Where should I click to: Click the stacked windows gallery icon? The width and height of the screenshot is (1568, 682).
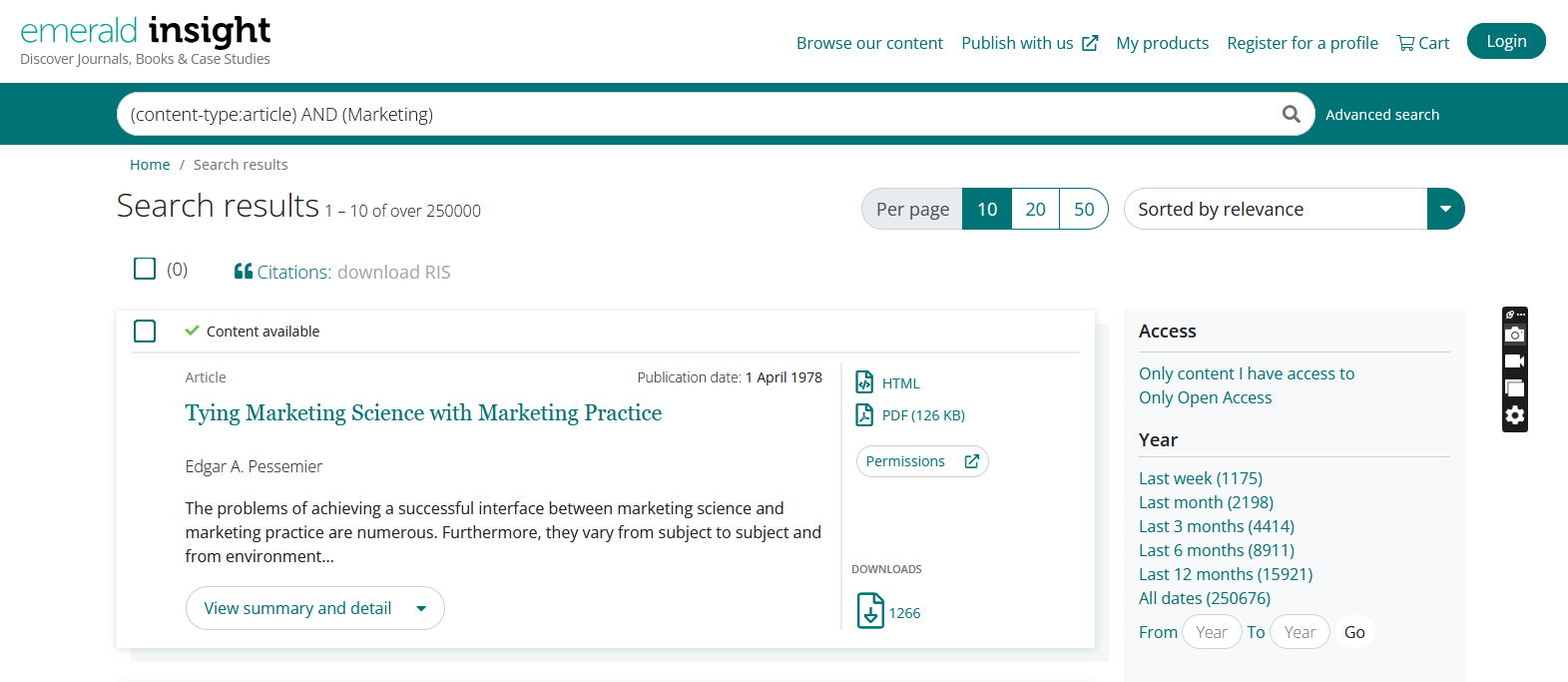[x=1514, y=388]
